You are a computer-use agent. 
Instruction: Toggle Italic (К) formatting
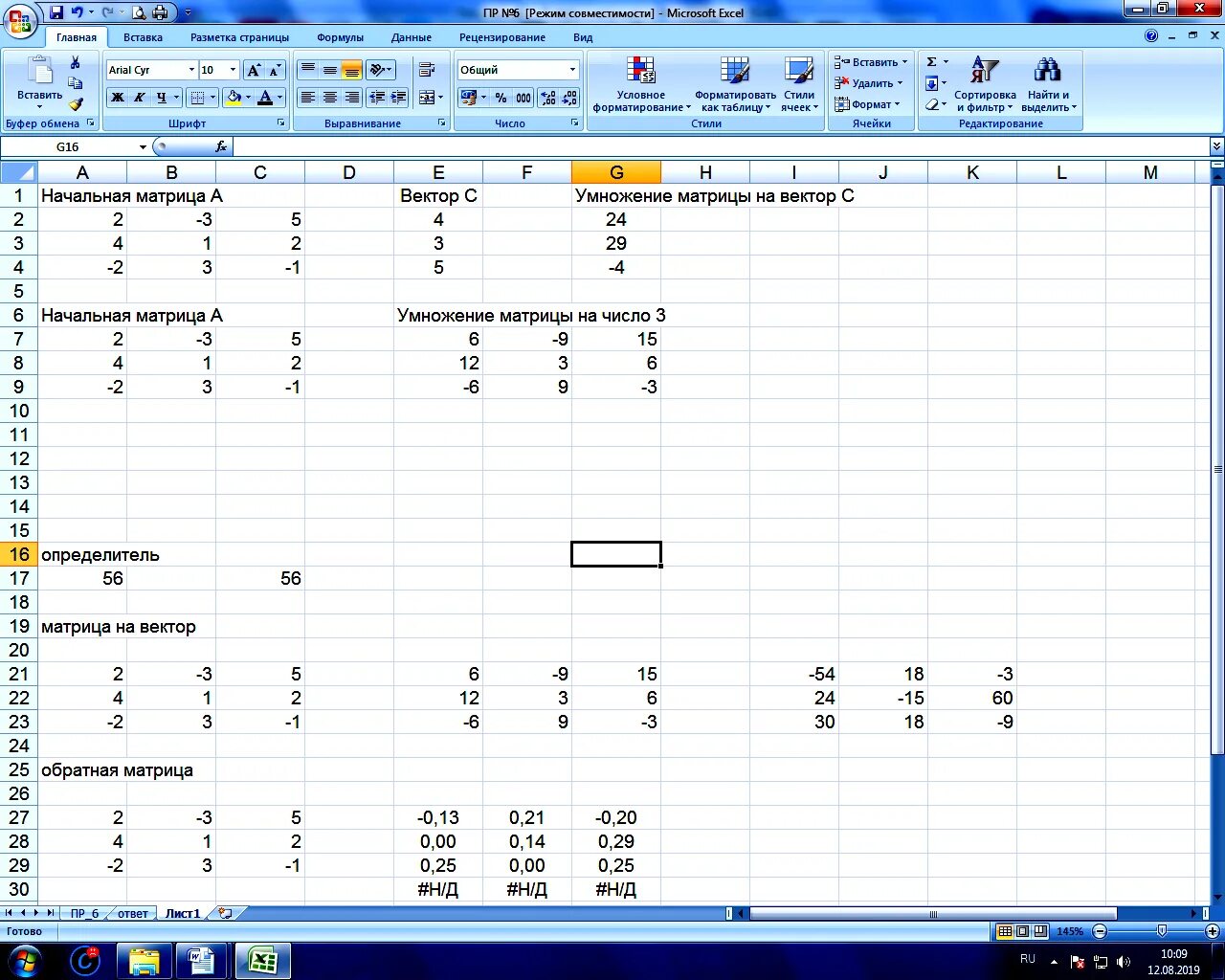click(x=139, y=98)
